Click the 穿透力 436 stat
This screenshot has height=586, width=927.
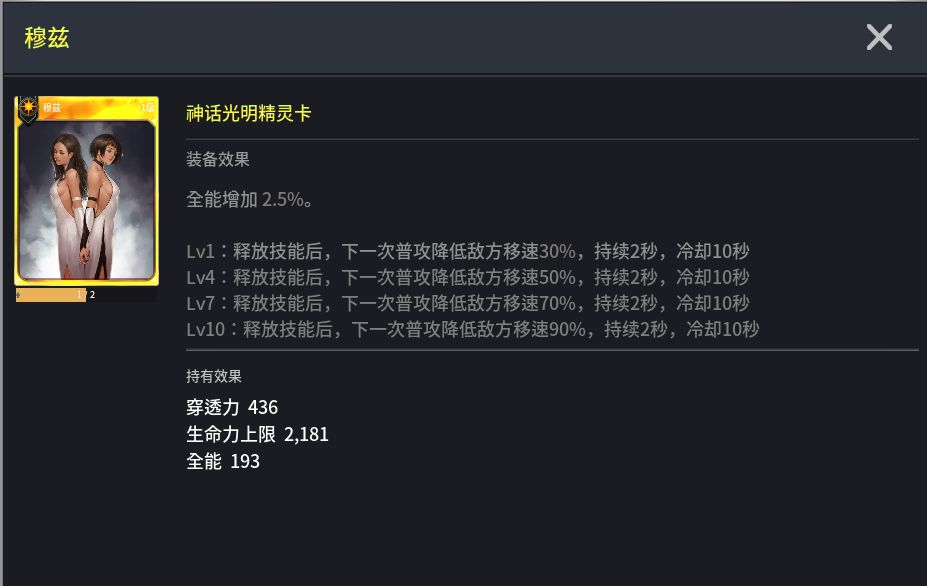232,407
